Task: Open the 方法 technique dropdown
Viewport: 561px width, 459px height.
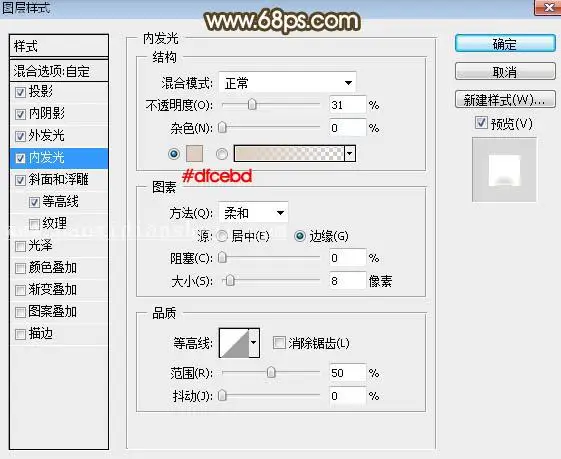Action: pos(253,213)
